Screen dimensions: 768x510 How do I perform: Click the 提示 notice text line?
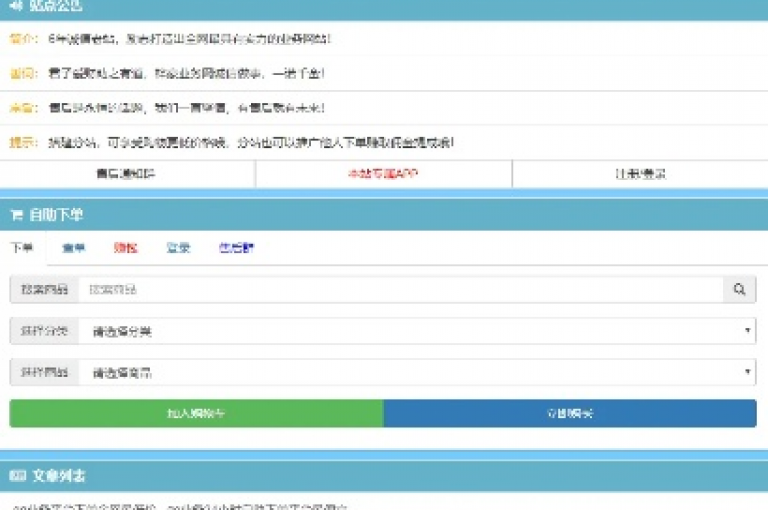(231, 143)
